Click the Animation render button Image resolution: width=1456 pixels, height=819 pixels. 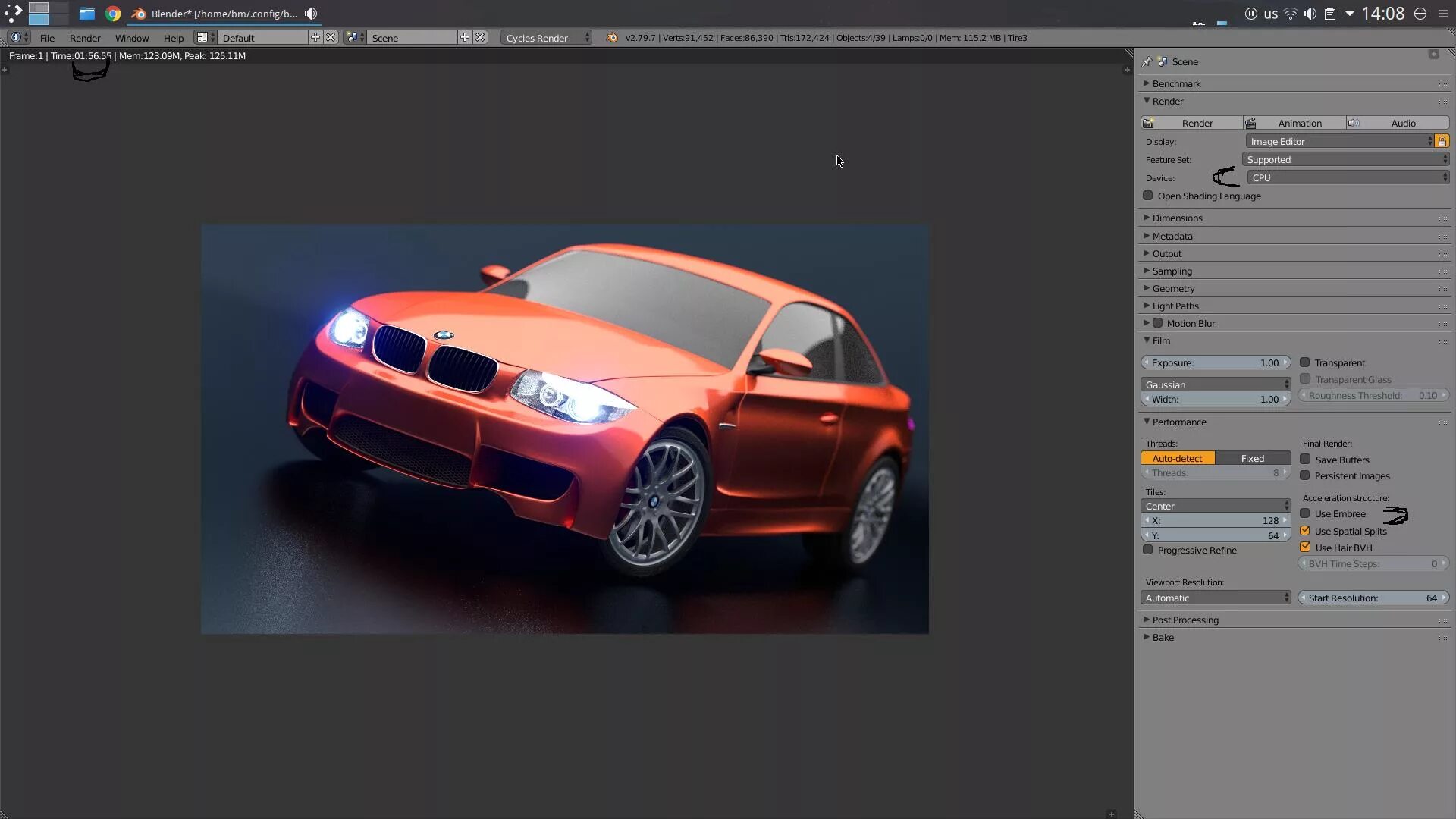pos(1294,123)
